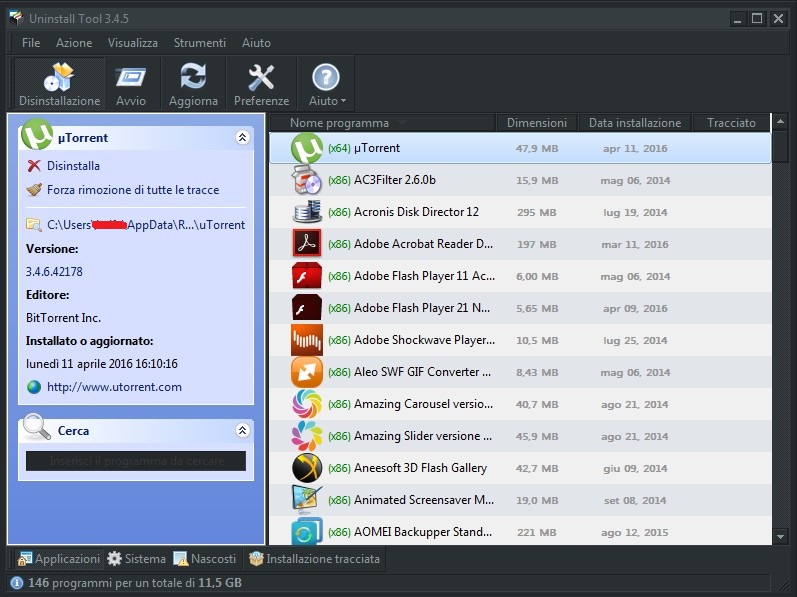
Task: Select Adobe Flash Player 21 icon
Action: [x=306, y=308]
